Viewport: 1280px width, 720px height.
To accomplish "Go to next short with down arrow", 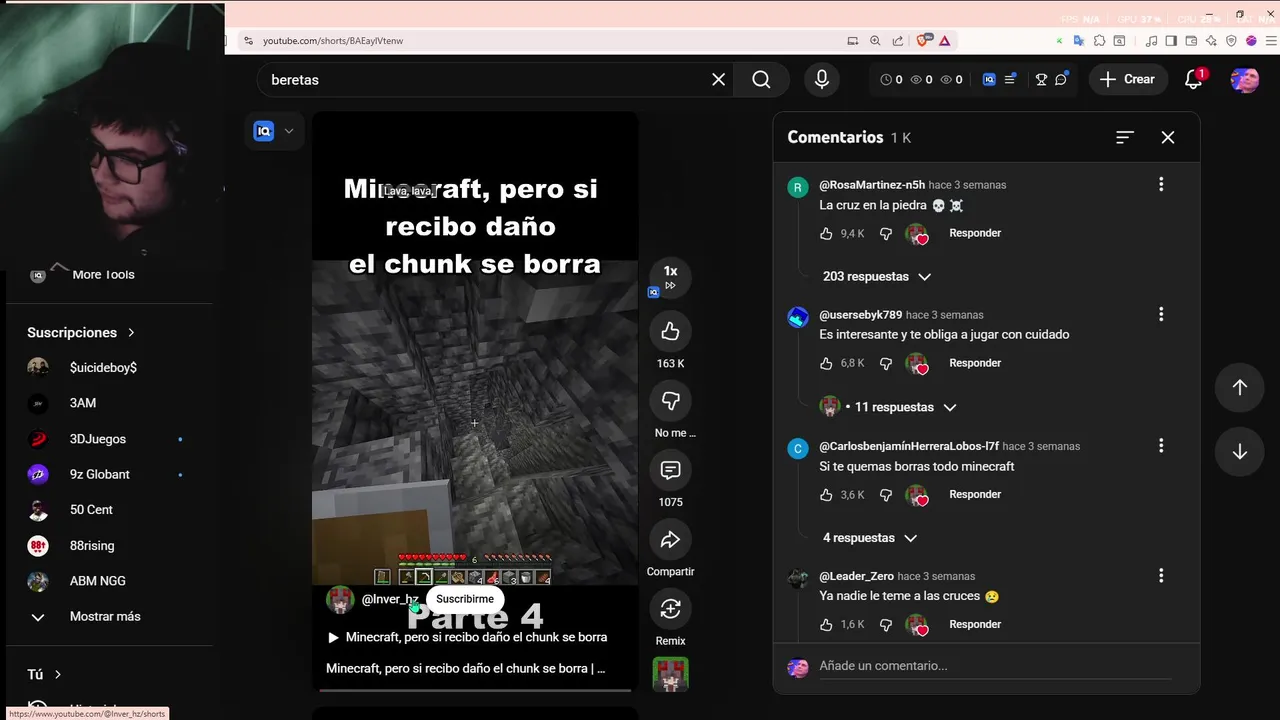I will (x=1240, y=451).
